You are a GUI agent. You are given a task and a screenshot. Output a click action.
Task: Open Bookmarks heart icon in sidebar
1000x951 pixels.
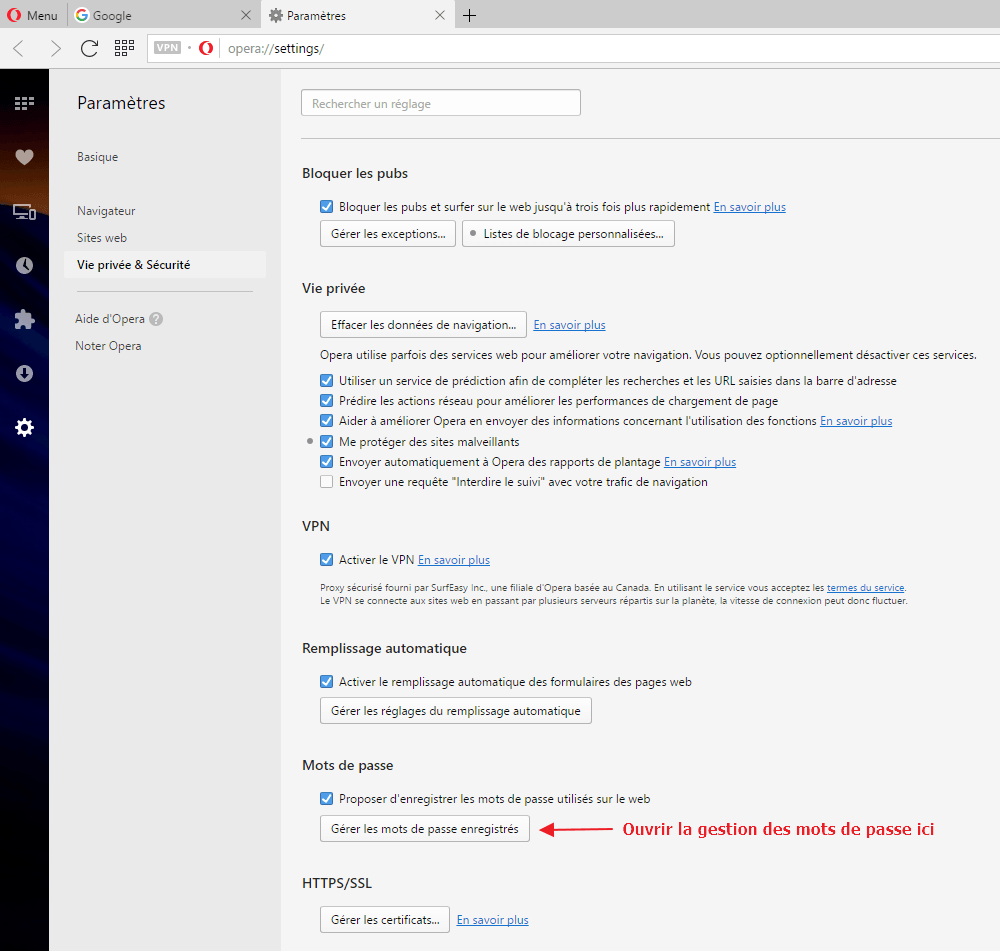pos(24,157)
